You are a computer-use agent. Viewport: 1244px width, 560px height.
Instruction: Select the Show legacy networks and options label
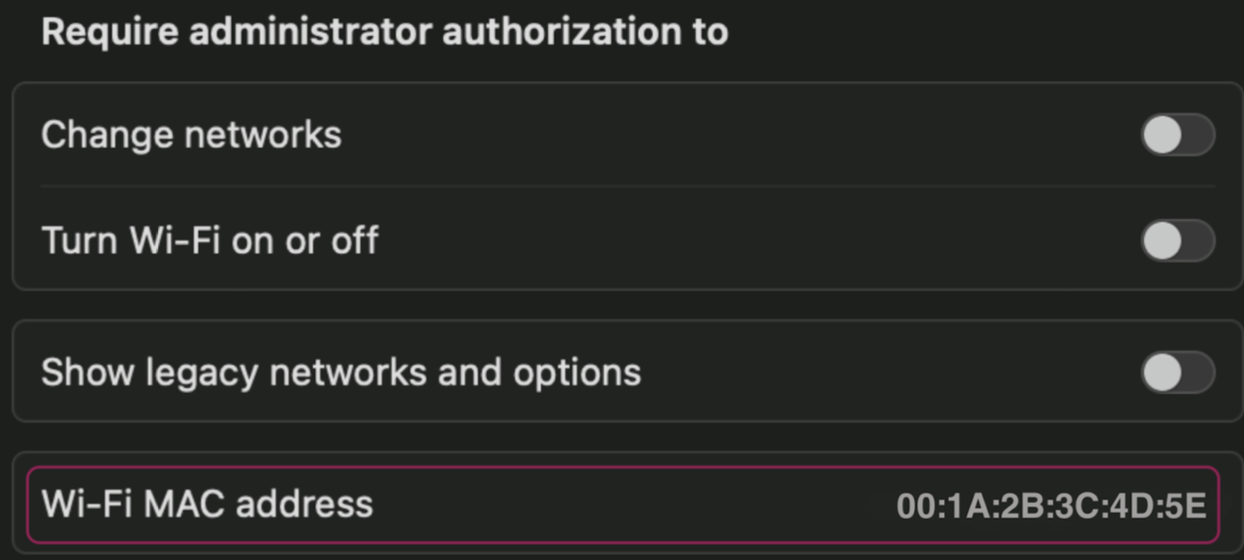coord(340,373)
